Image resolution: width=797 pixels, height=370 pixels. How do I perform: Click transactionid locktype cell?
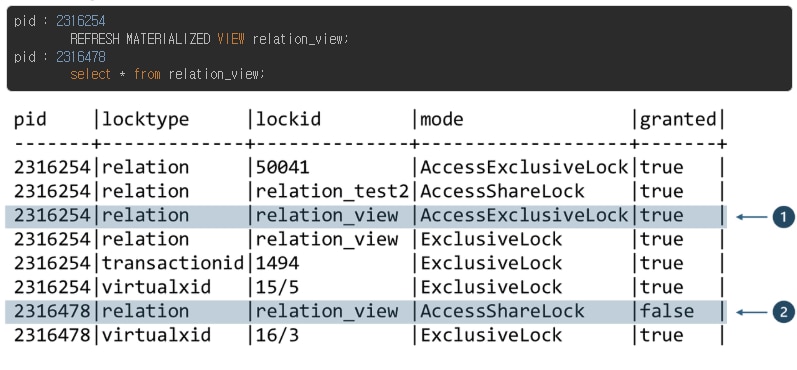(x=173, y=263)
